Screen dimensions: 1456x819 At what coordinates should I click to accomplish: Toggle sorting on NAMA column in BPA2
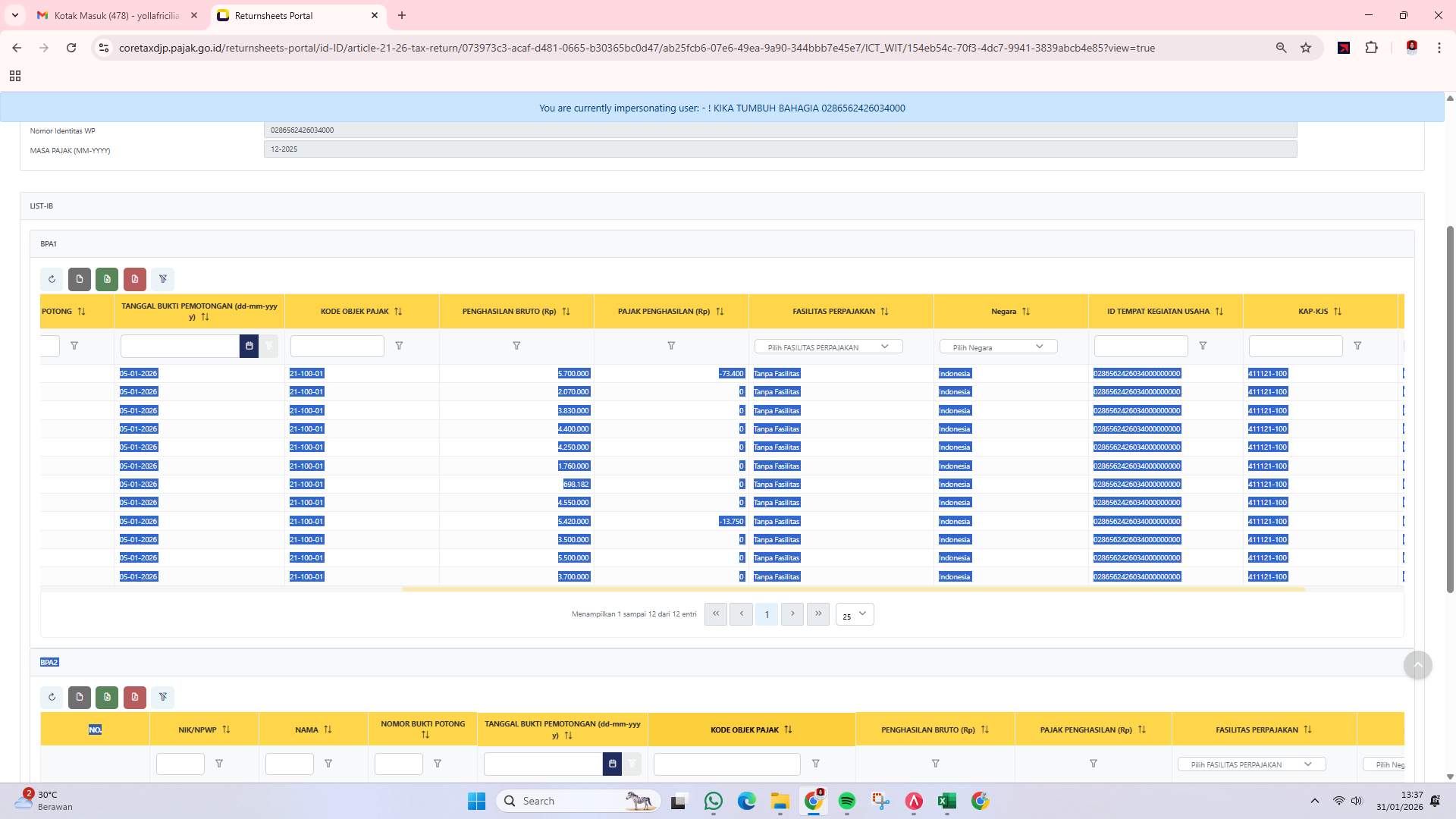(328, 729)
